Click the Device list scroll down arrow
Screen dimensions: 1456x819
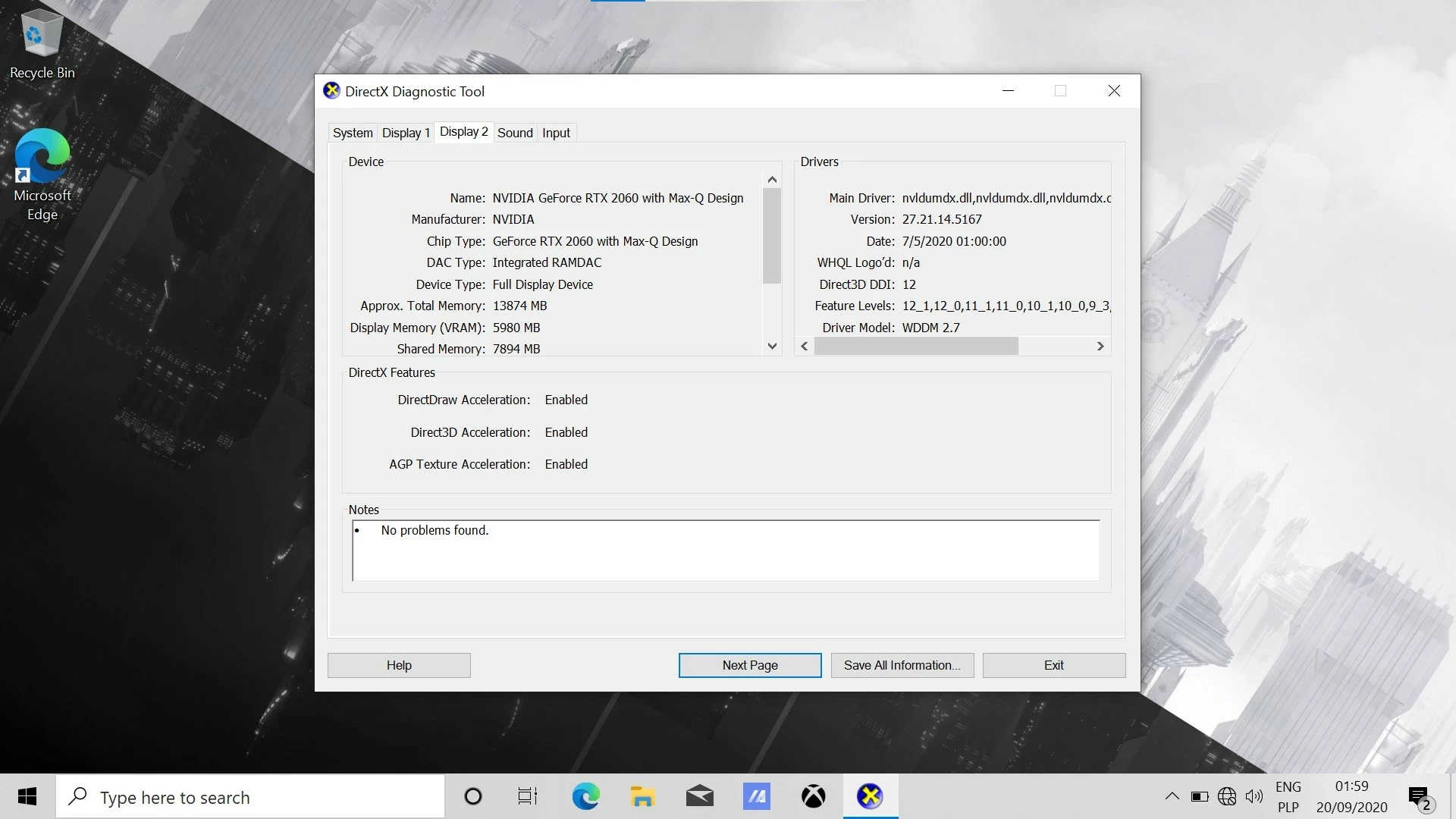[x=772, y=346]
